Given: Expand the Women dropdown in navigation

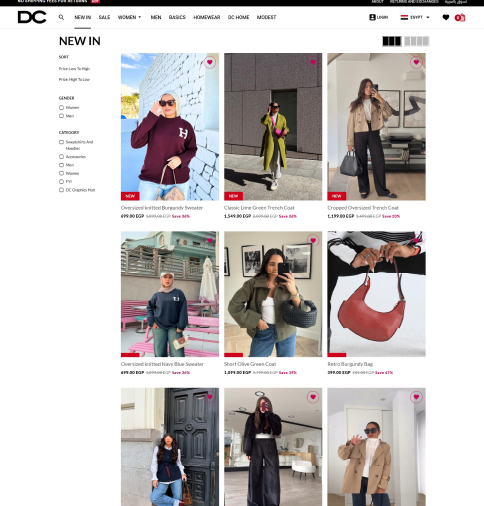Looking at the screenshot, I should [130, 17].
